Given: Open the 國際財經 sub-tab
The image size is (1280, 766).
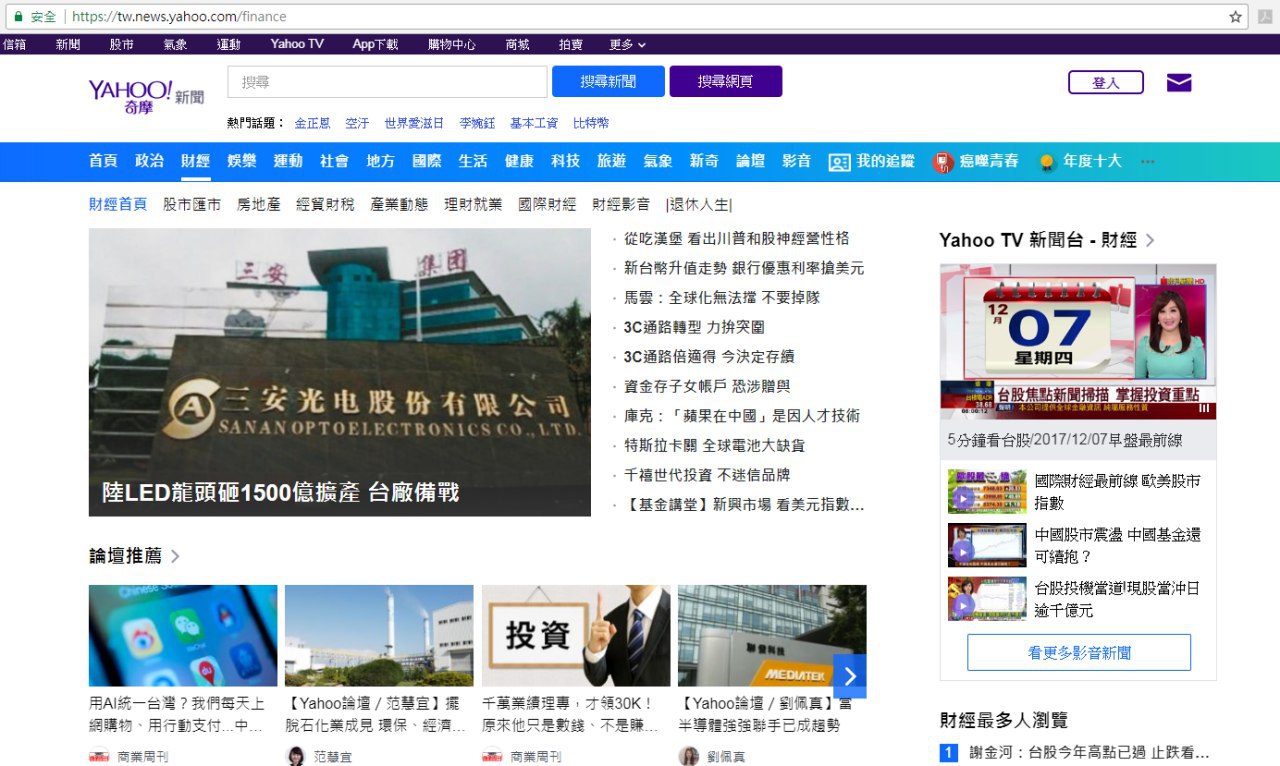Looking at the screenshot, I should 547,204.
